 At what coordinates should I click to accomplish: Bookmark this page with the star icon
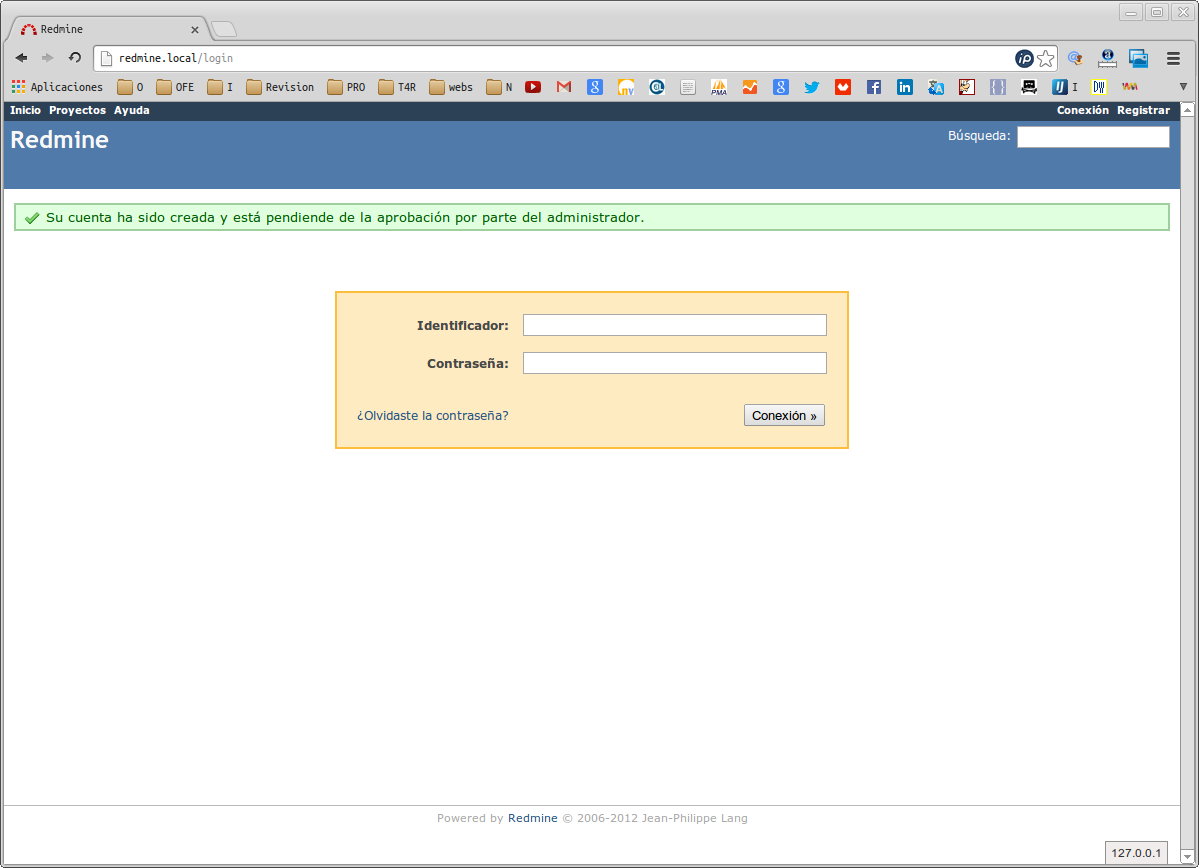click(1045, 59)
